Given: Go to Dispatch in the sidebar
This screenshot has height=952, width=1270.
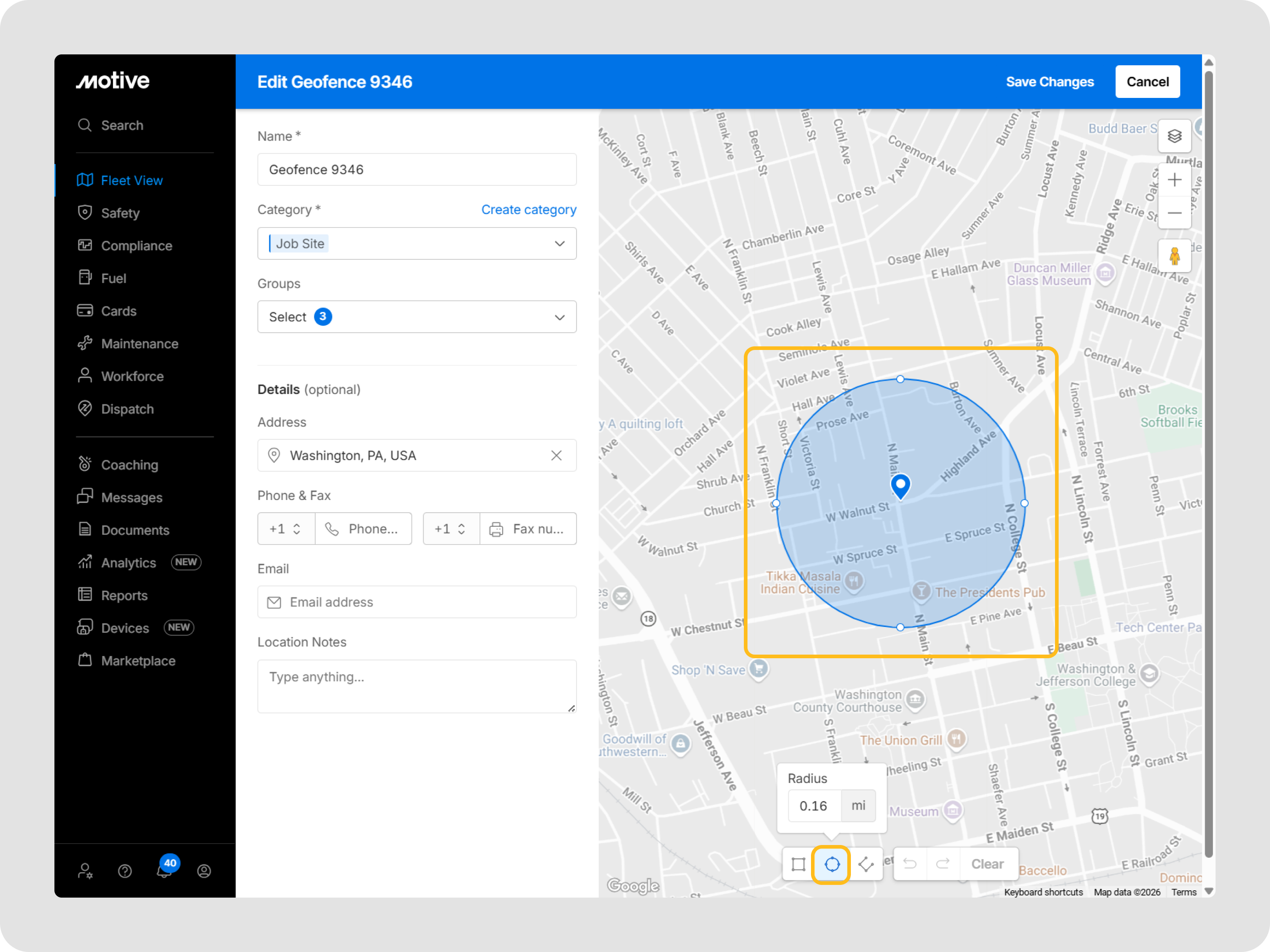Looking at the screenshot, I should tap(127, 409).
